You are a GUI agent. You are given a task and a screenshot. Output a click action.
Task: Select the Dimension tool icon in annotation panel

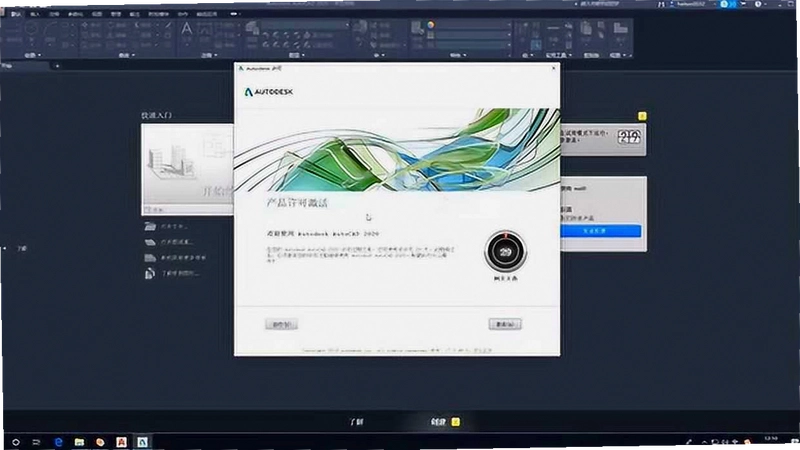[205, 29]
